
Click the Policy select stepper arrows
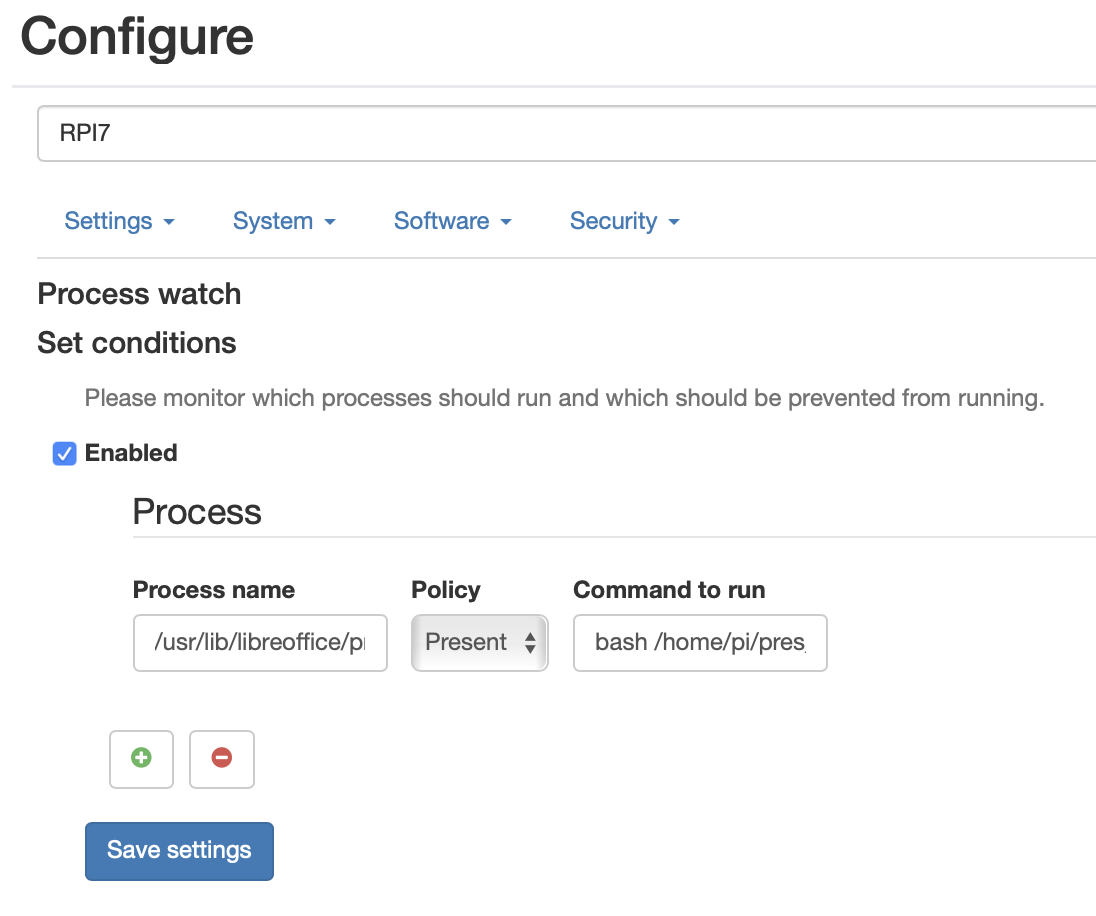pyautogui.click(x=530, y=643)
